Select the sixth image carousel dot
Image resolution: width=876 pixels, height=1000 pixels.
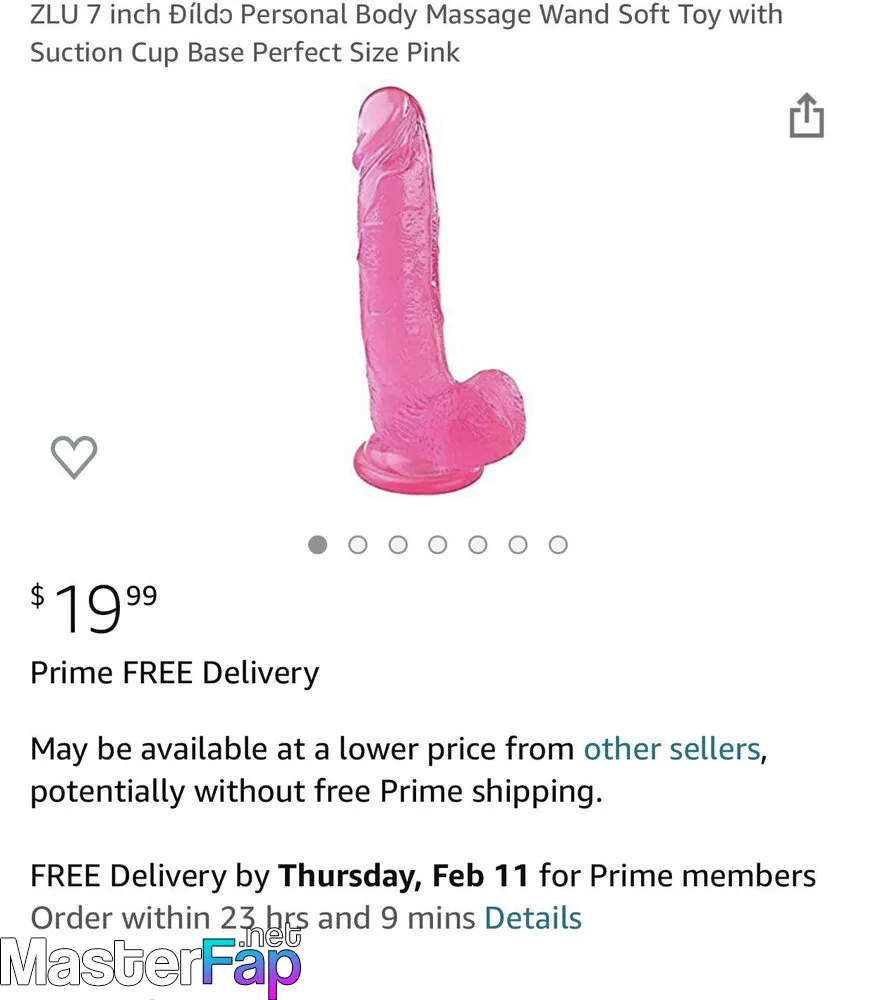[518, 545]
